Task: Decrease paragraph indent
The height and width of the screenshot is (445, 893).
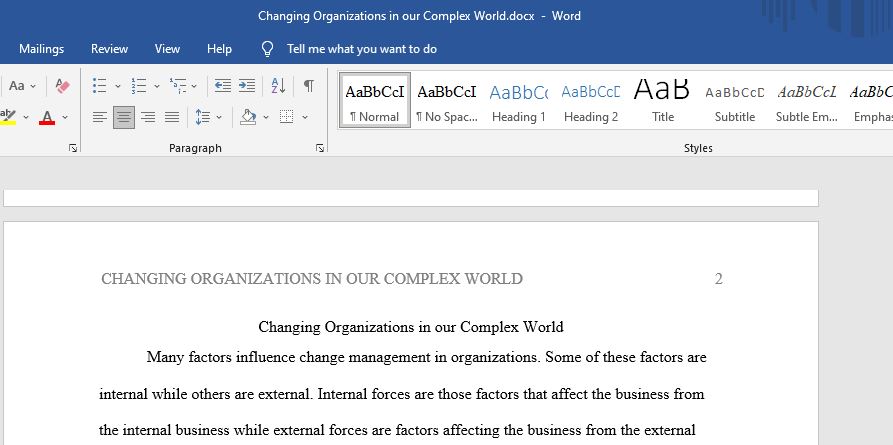Action: pos(223,86)
